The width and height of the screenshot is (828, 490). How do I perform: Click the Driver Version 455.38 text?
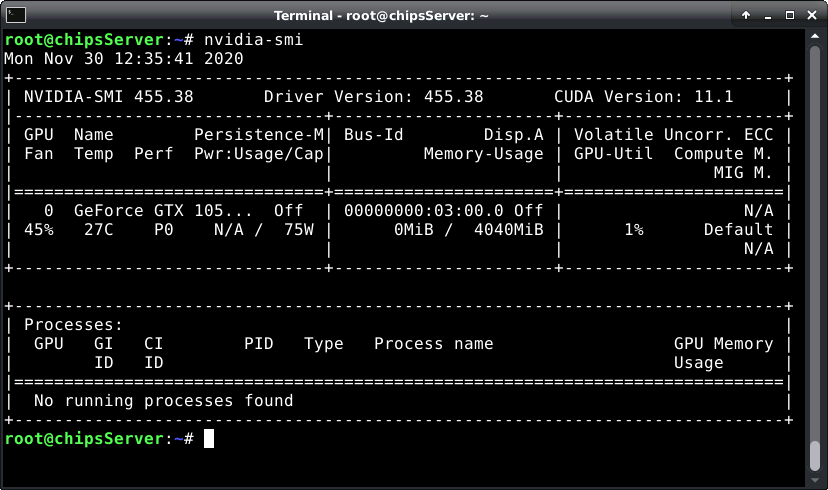(x=373, y=97)
